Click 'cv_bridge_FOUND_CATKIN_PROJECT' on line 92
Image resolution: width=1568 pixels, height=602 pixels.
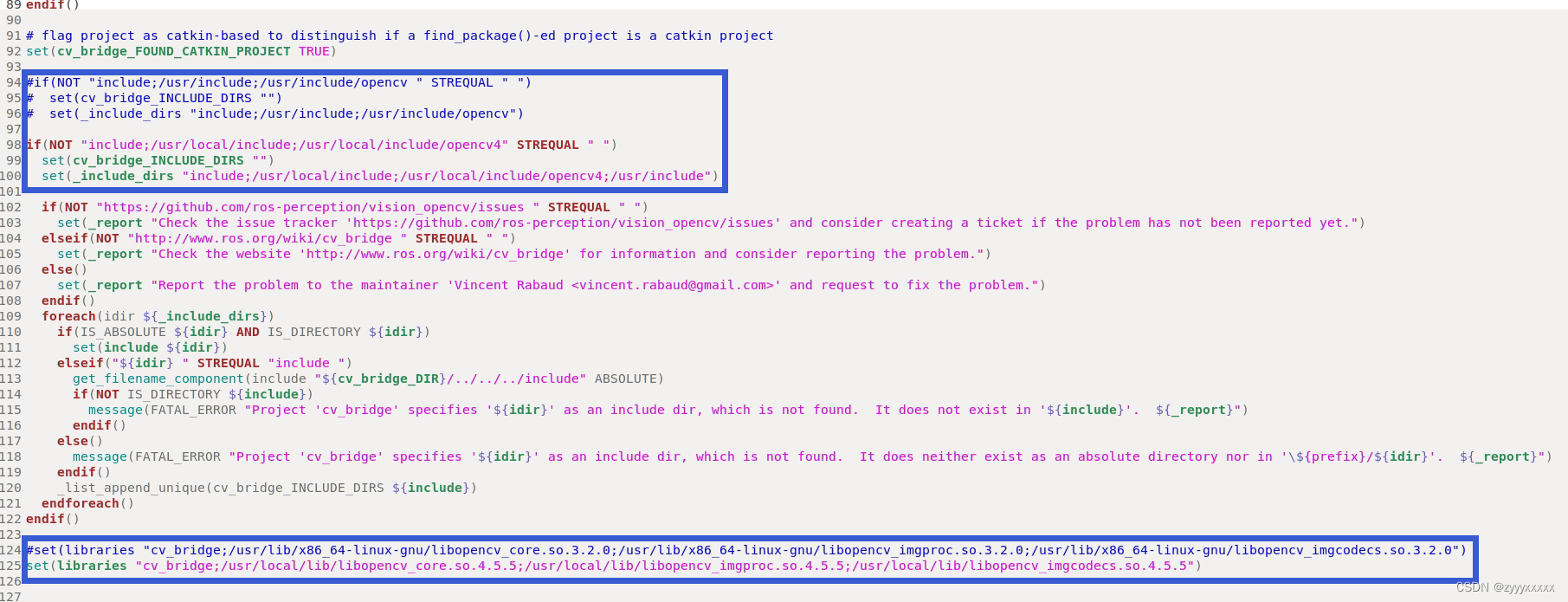pyautogui.click(x=174, y=51)
